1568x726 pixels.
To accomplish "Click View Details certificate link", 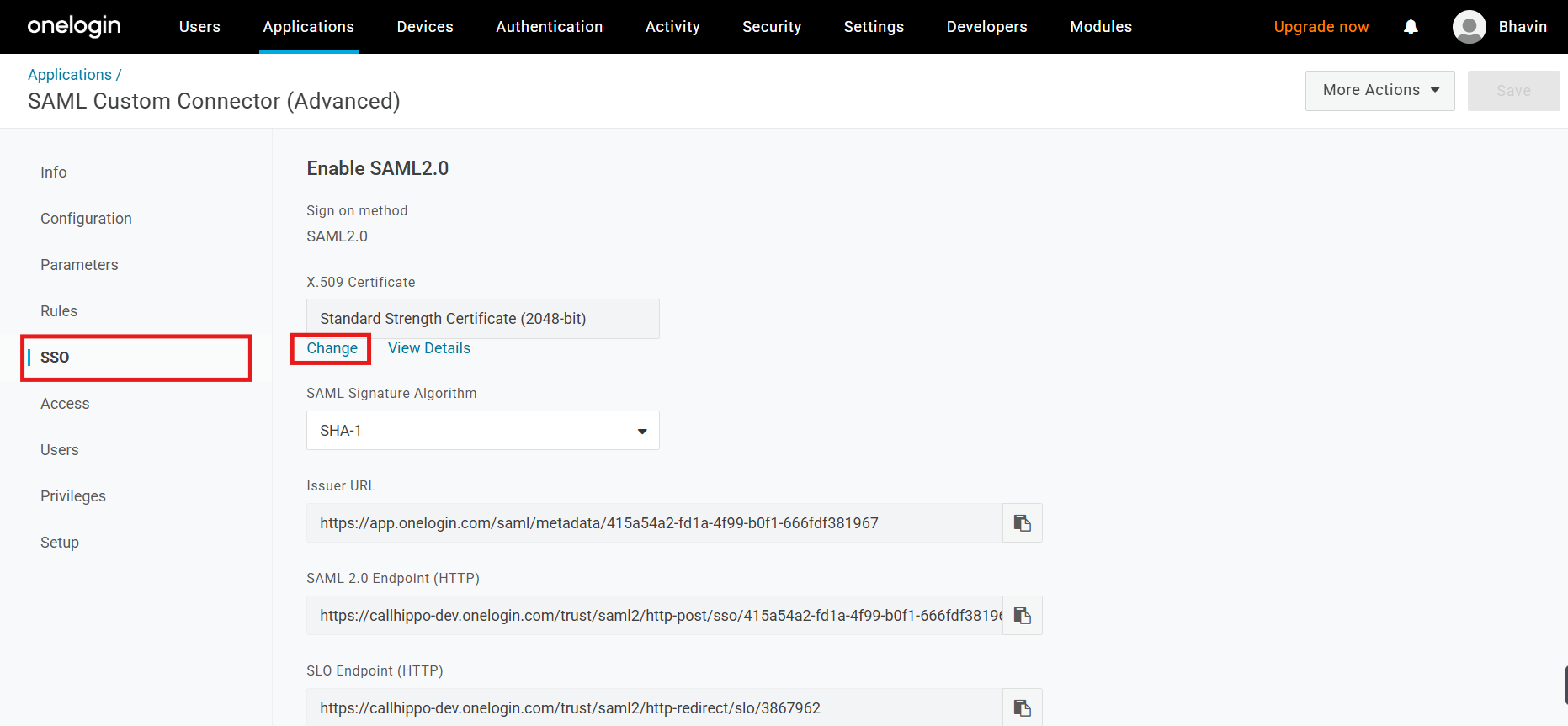I will (429, 348).
